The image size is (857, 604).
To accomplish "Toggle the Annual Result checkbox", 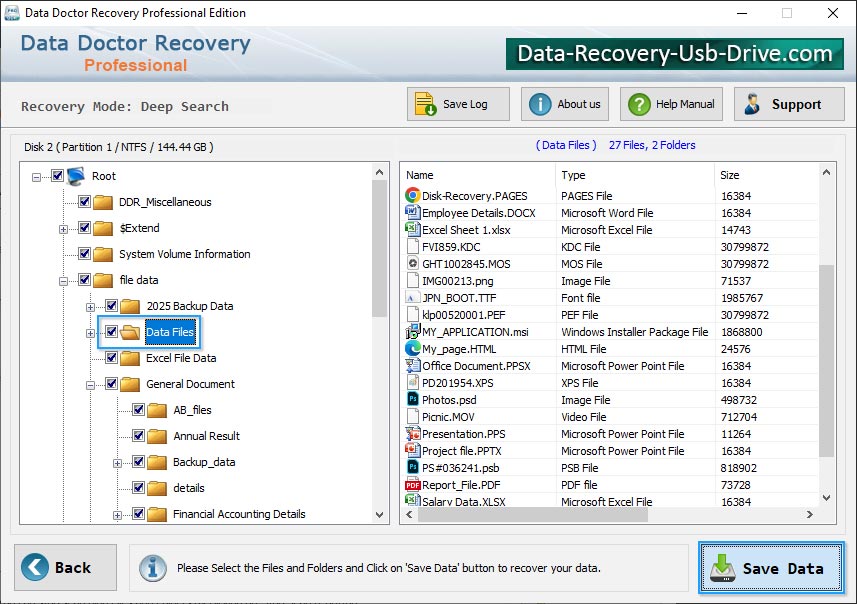I will pos(138,436).
